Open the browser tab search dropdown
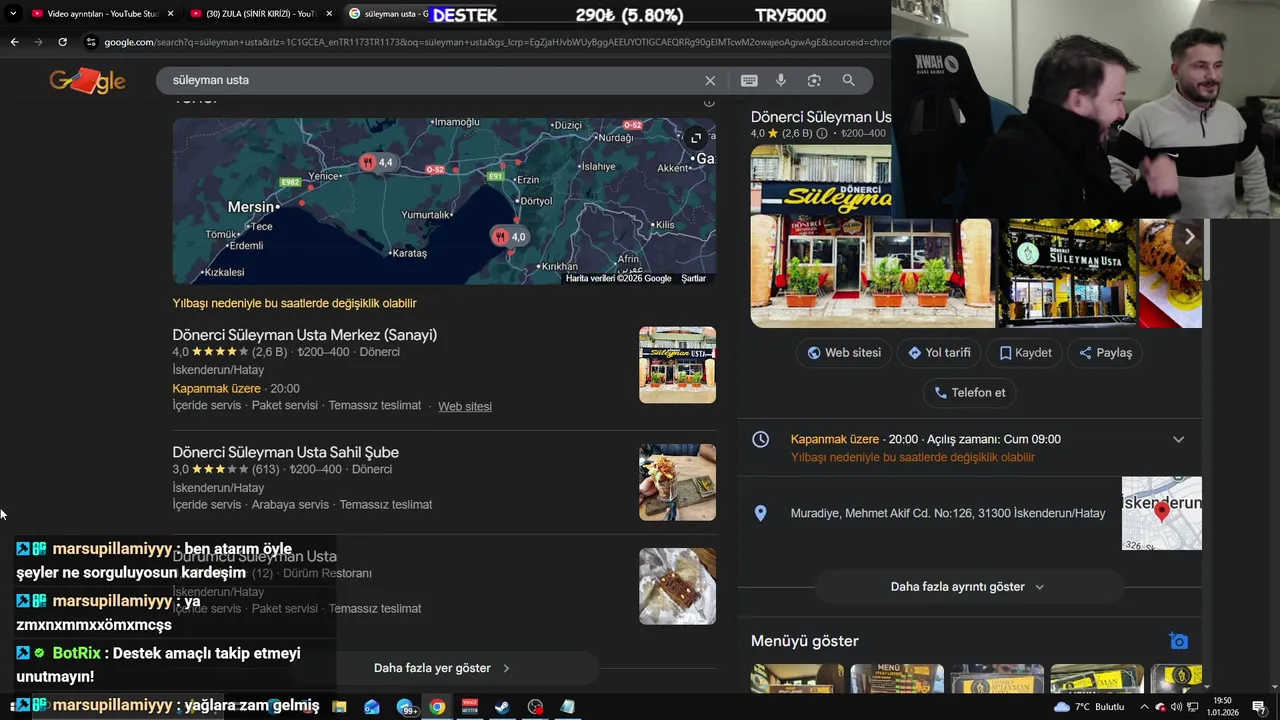 point(13,14)
